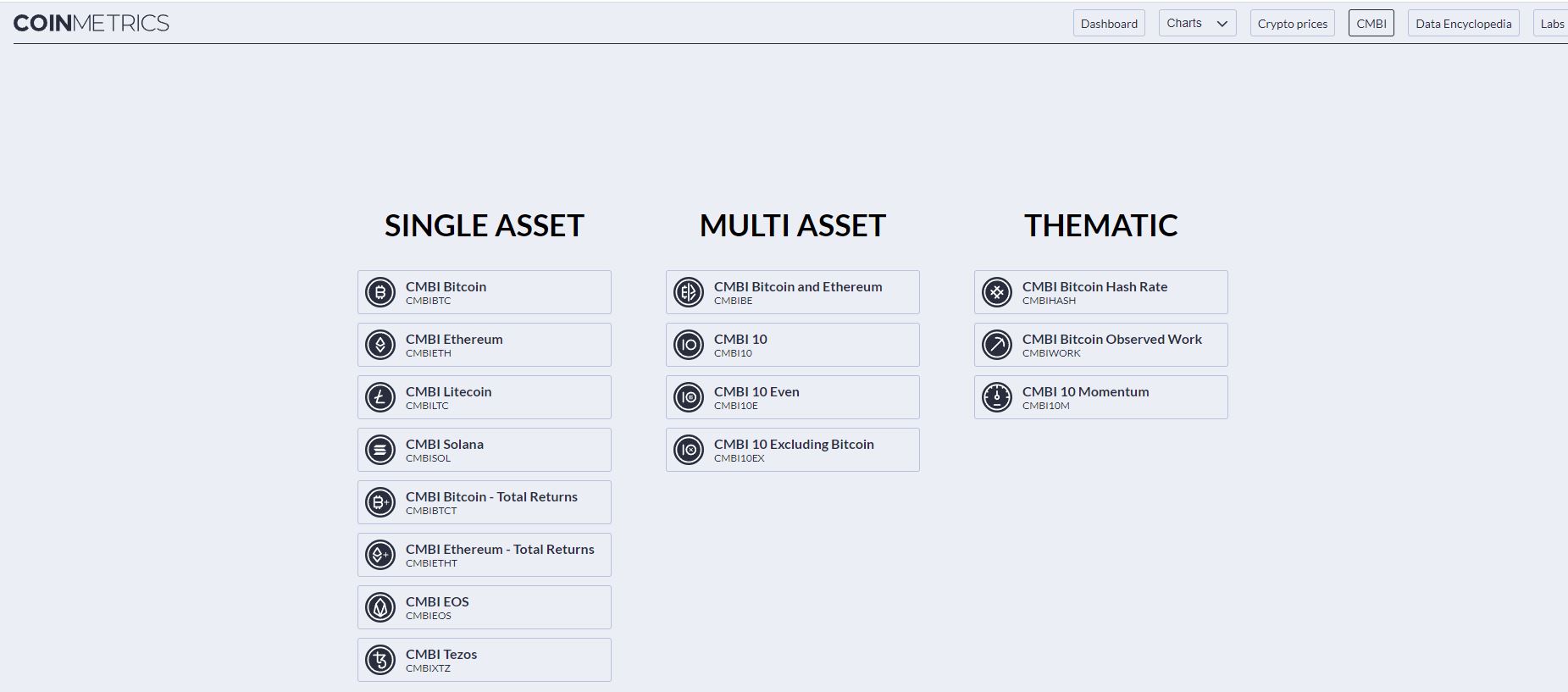The width and height of the screenshot is (1568, 692).
Task: Click the CMBI Litecoin icon
Action: coord(380,397)
